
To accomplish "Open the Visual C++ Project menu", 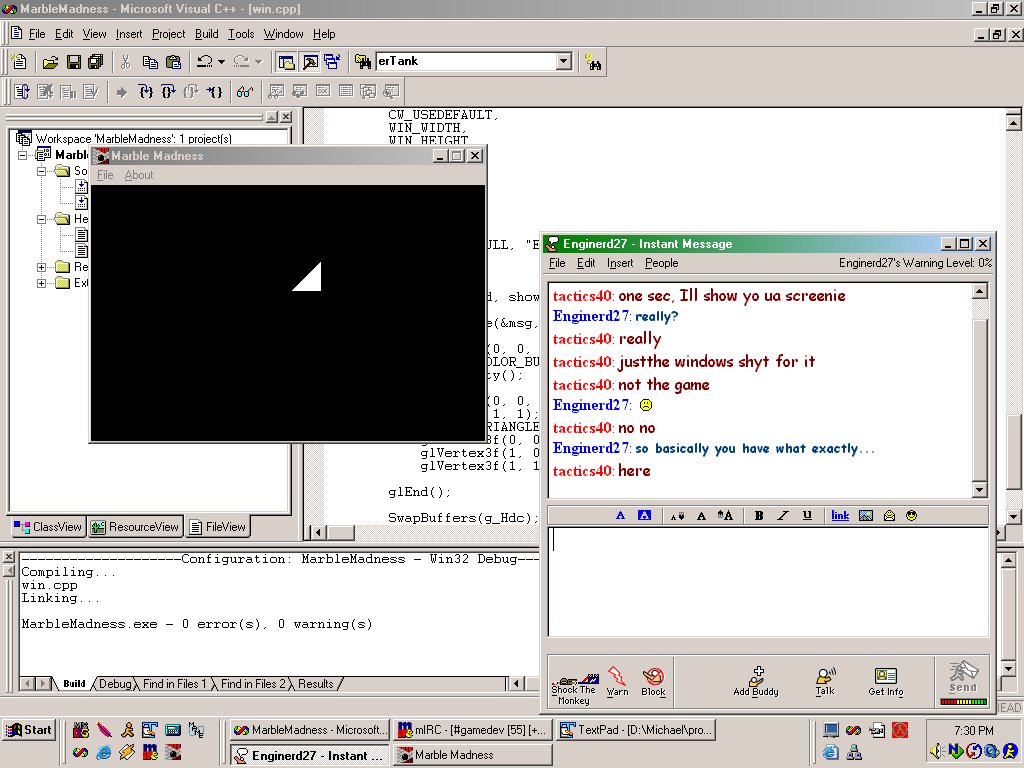I will pyautogui.click(x=168, y=34).
